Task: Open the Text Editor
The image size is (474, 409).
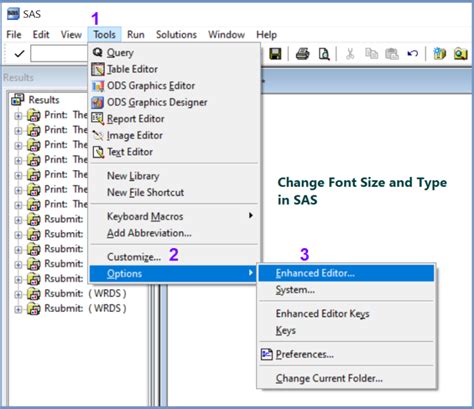Action: [173, 152]
